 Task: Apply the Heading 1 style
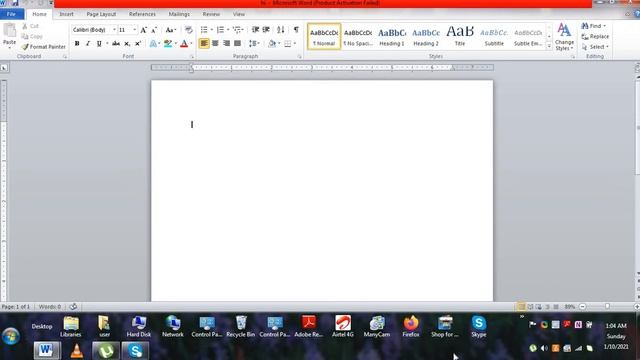tap(392, 37)
